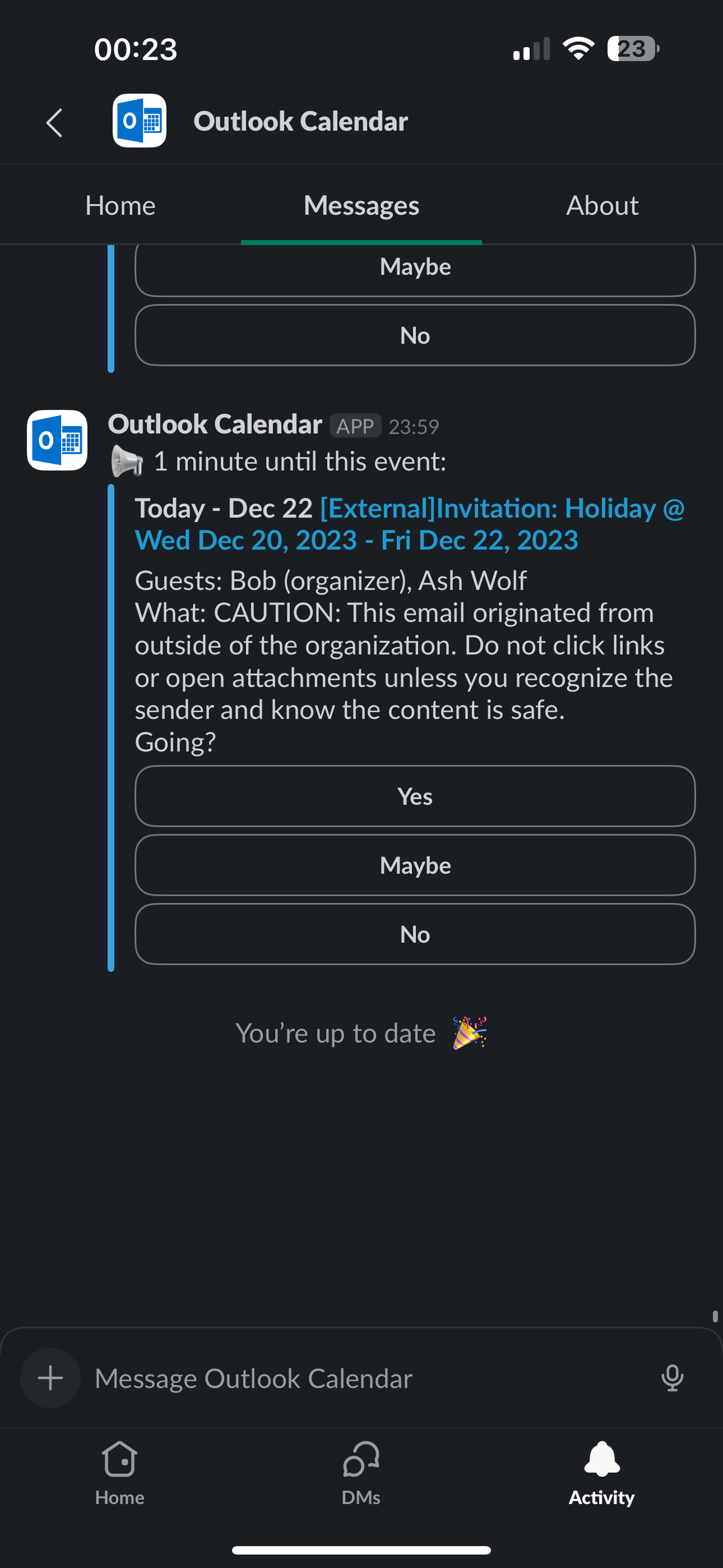Respond Maybe to the Holiday invitation

(x=415, y=865)
